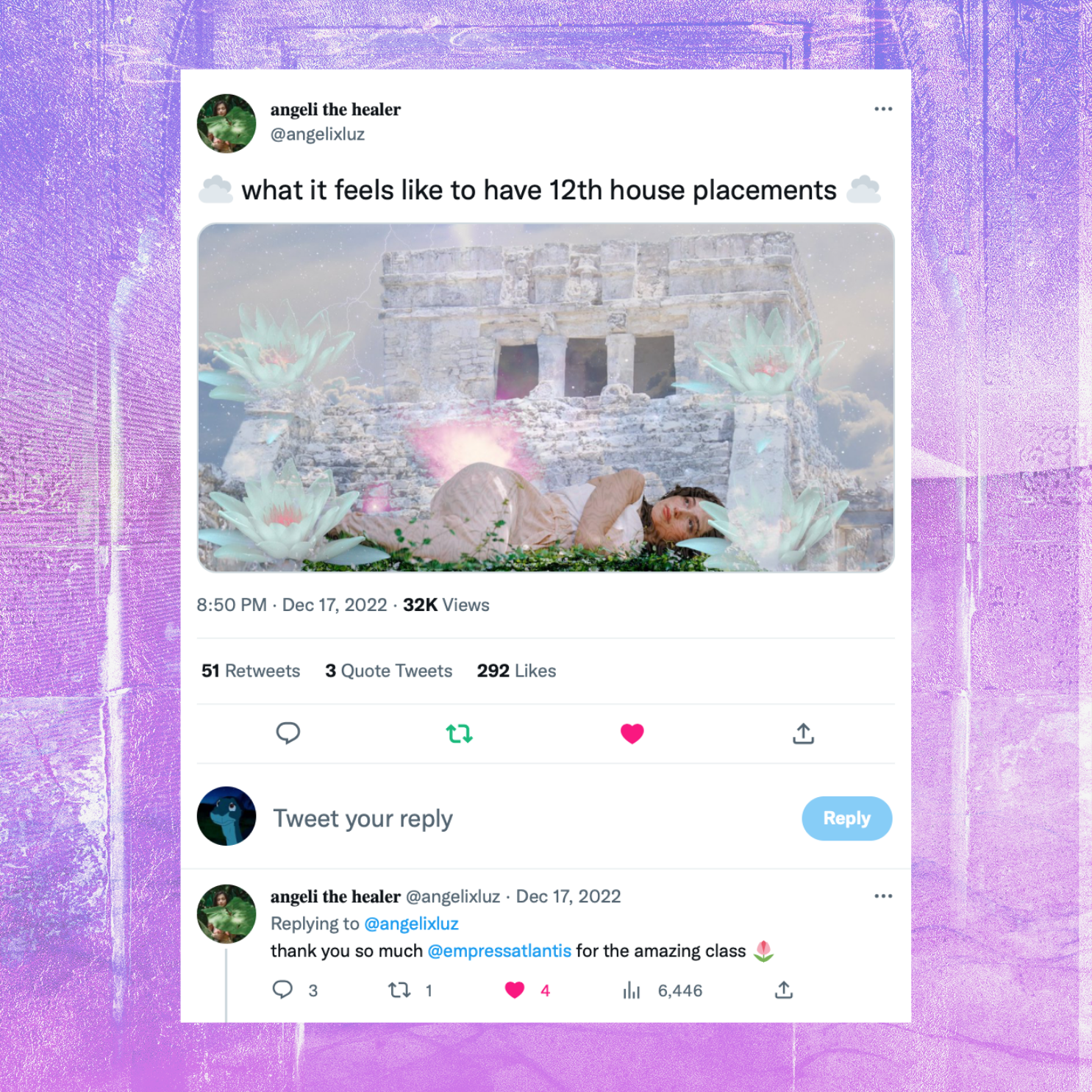Undo the green retweet on main tweet
Screen dimensions: 1092x1092
459,733
